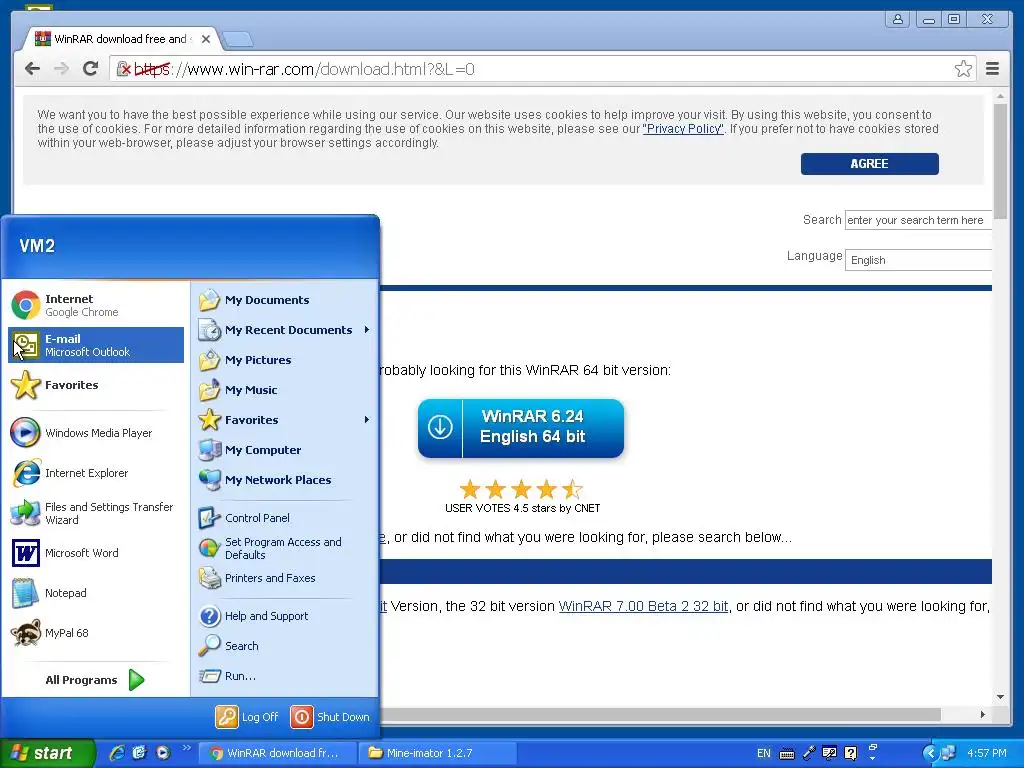Click the star rating graphic
This screenshot has width=1024, height=768.
[x=520, y=488]
